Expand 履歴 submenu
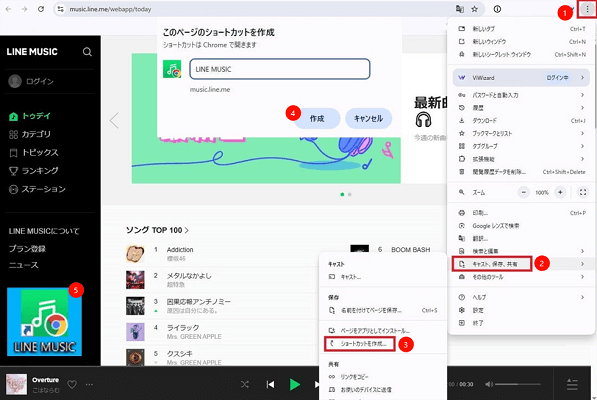The image size is (597, 400). (x=521, y=108)
